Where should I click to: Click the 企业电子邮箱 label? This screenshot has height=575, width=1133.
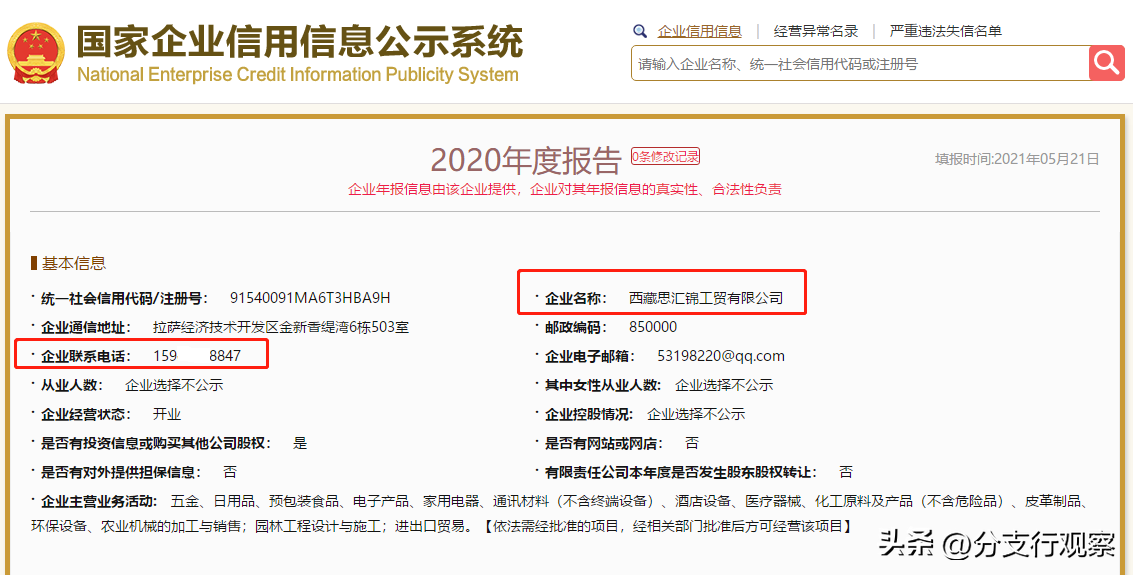[591, 356]
